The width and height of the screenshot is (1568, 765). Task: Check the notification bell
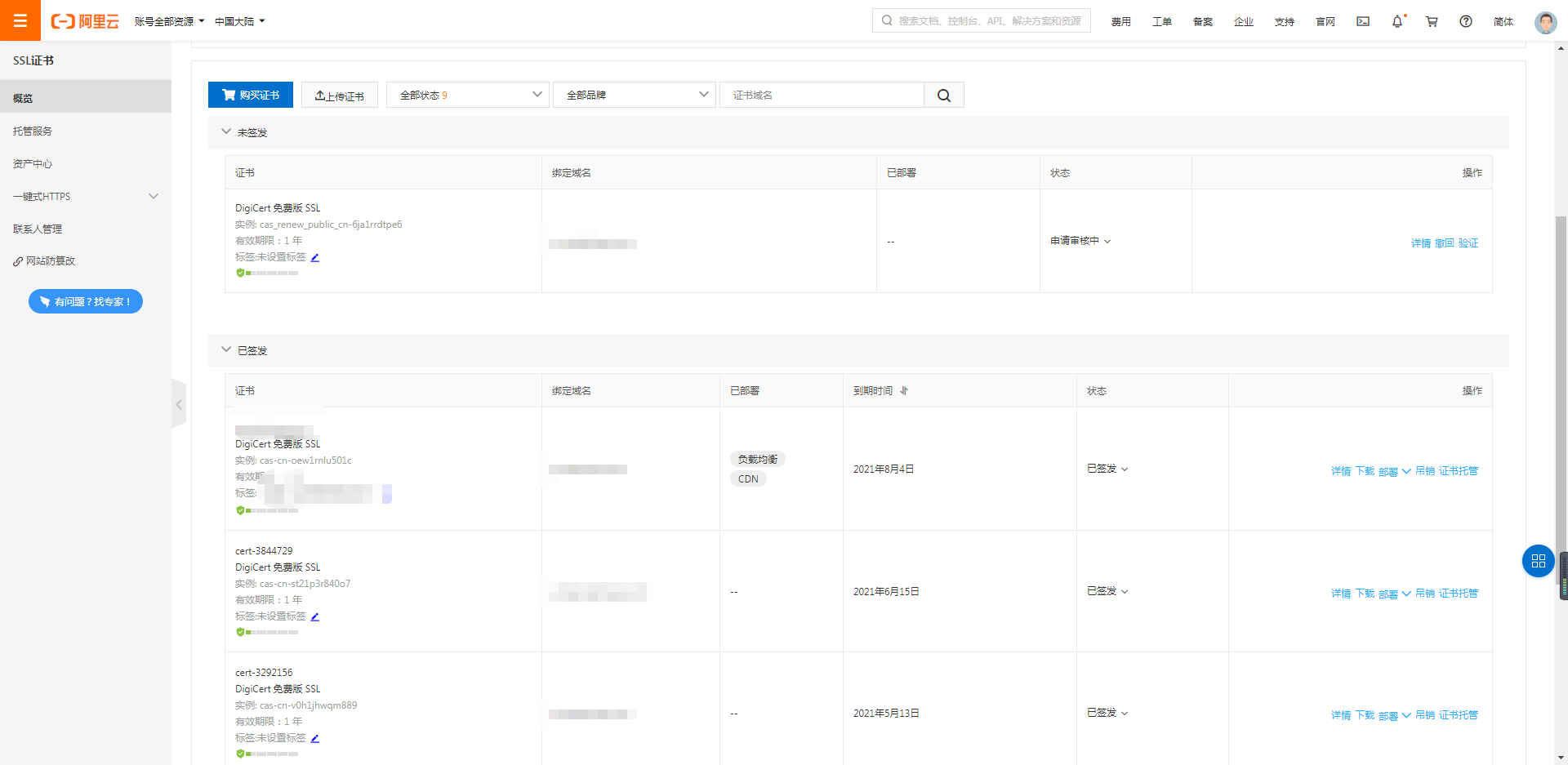click(1397, 21)
